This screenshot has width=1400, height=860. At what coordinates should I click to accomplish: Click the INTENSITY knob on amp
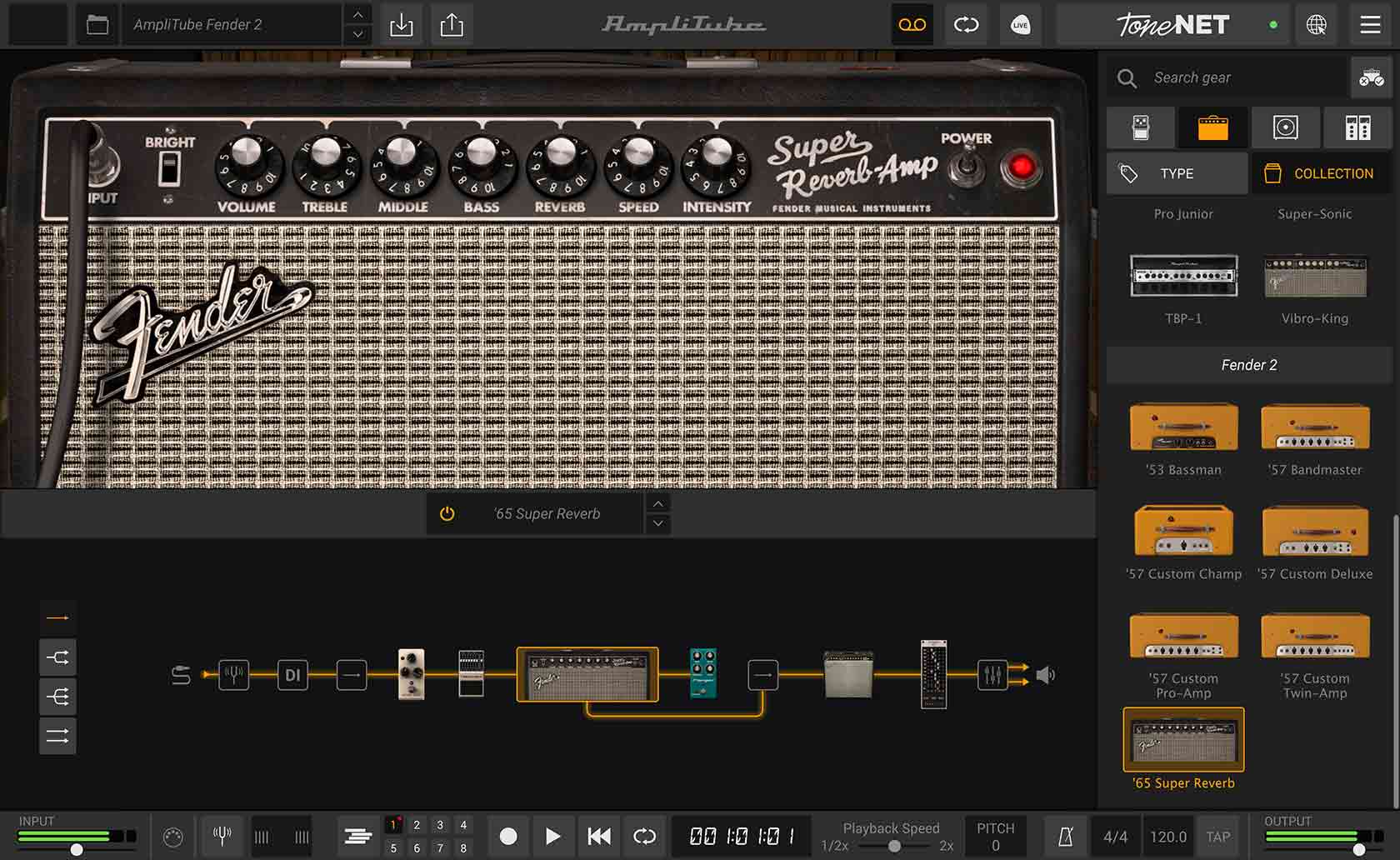tap(717, 164)
